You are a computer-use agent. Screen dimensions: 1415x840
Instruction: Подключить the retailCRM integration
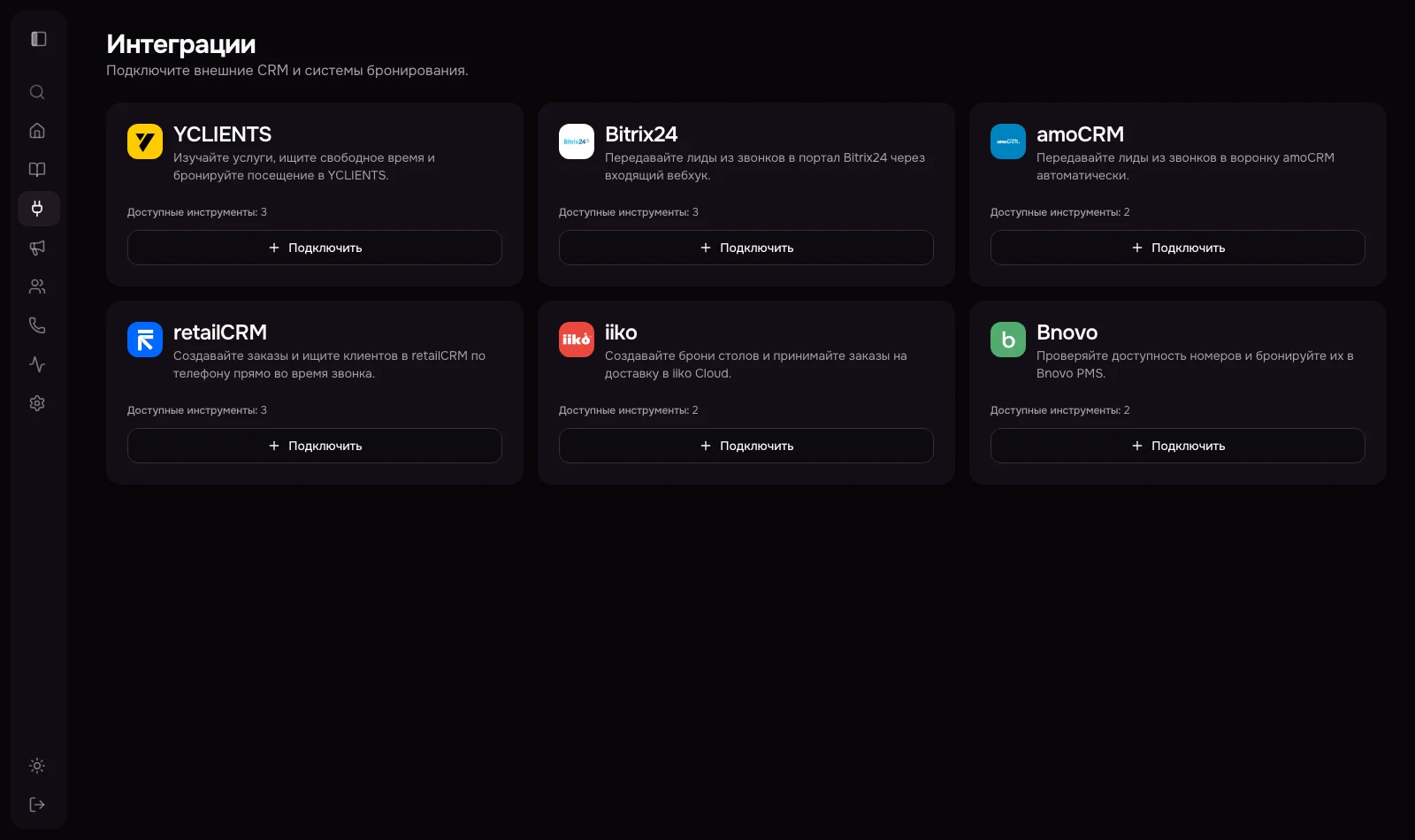click(x=314, y=446)
